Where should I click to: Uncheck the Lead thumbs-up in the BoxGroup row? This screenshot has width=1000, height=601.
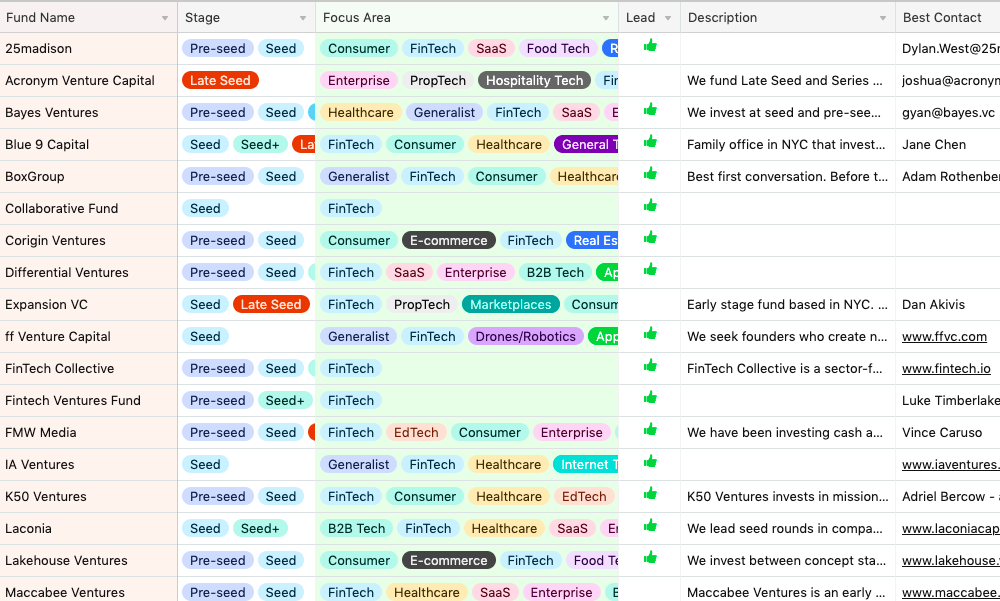click(x=650, y=174)
